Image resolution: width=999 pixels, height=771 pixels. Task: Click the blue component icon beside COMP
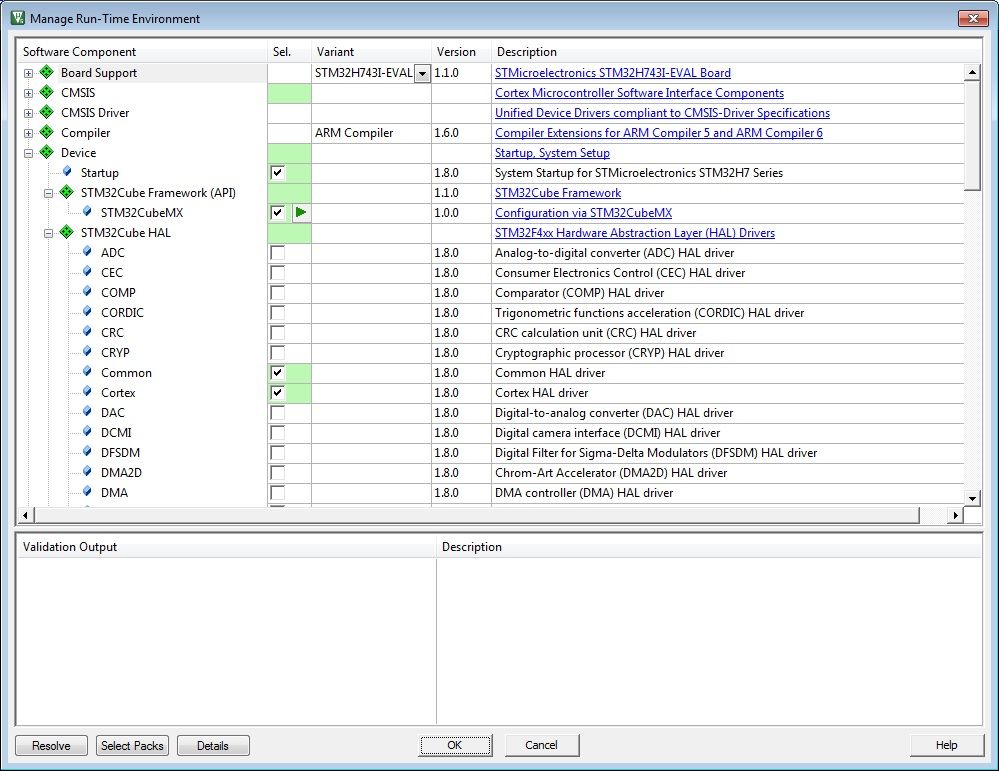[87, 292]
